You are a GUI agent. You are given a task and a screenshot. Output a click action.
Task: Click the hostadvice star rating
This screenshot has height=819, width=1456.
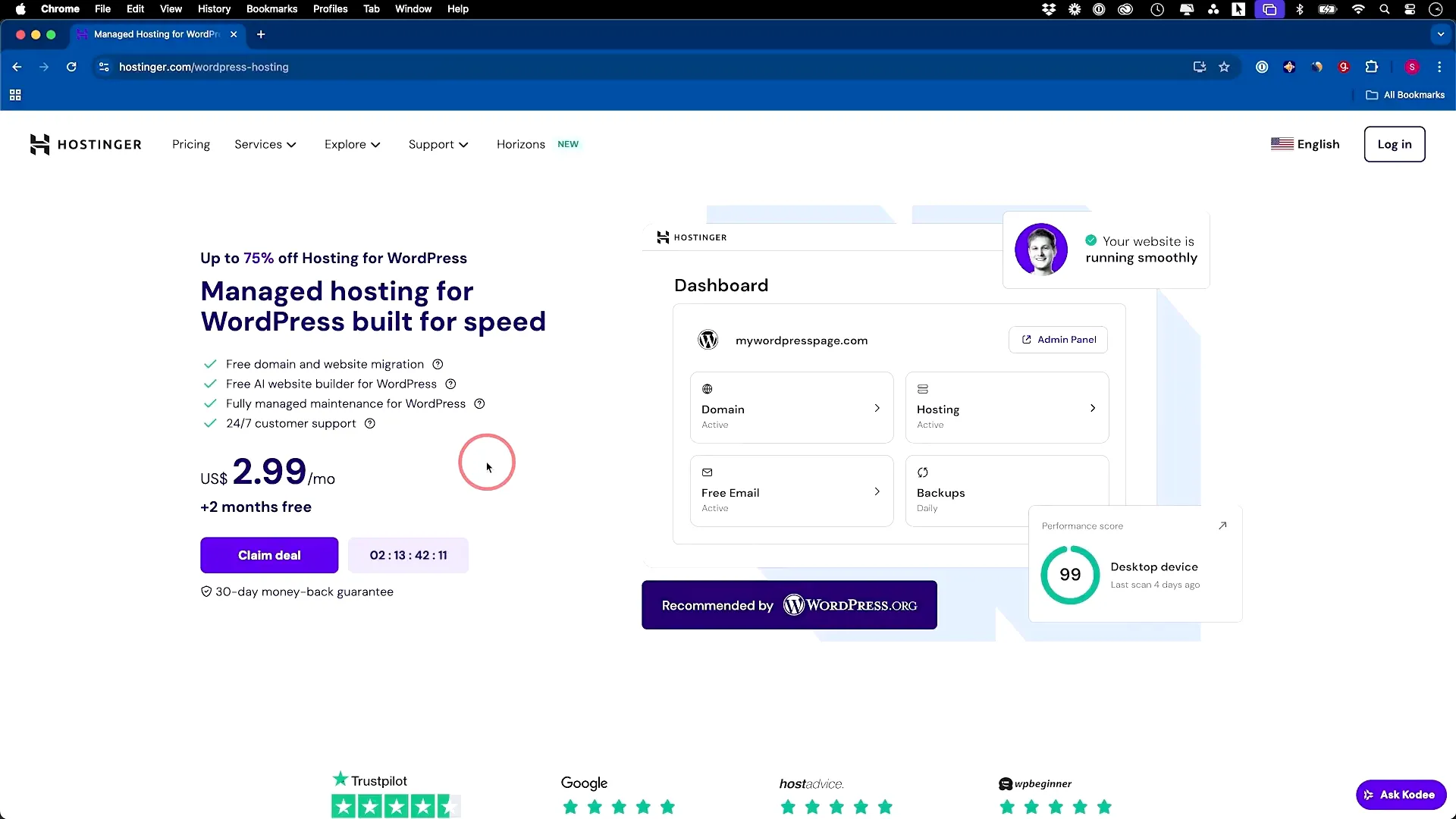point(836,807)
